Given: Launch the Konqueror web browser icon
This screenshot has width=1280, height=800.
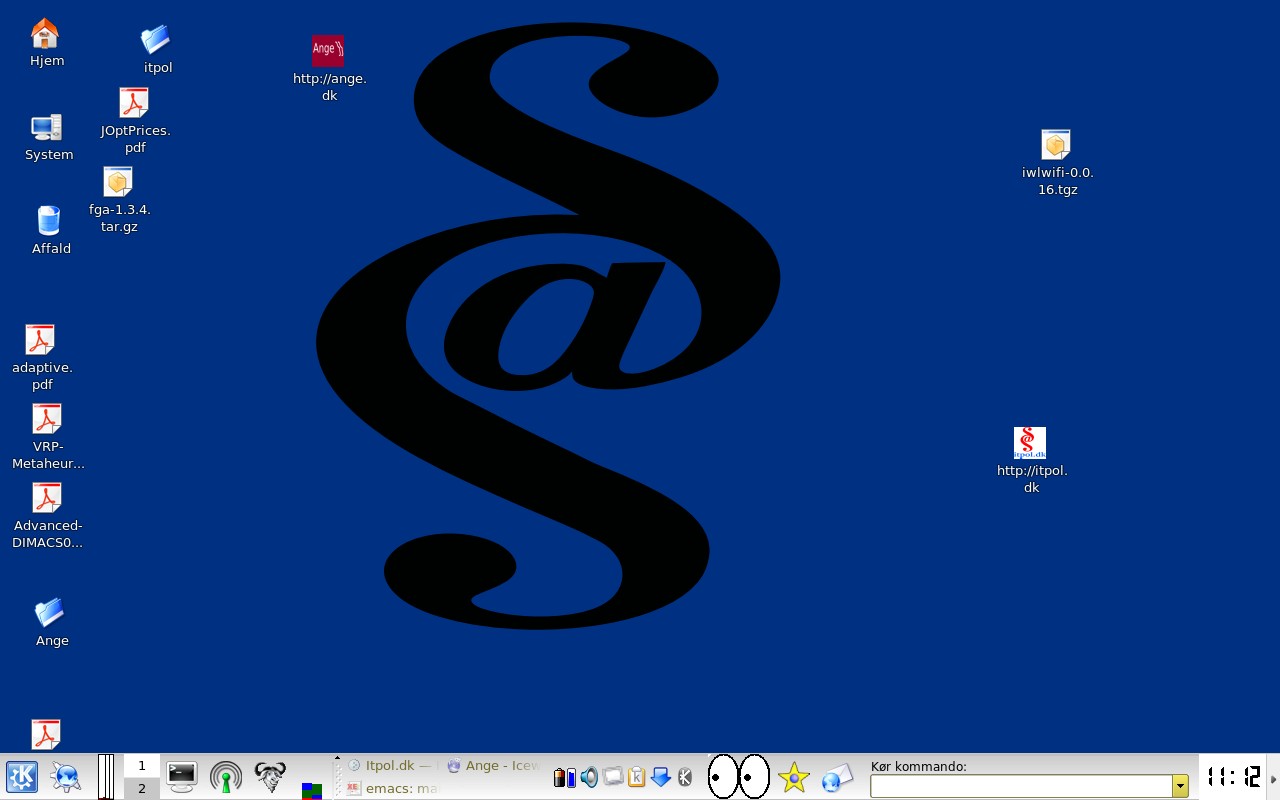Looking at the screenshot, I should tap(66, 777).
